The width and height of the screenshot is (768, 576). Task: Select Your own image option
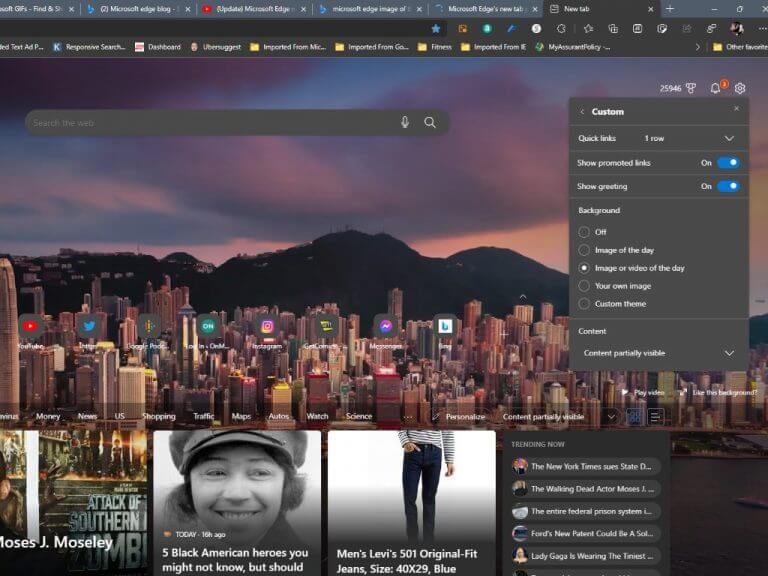pyautogui.click(x=584, y=286)
